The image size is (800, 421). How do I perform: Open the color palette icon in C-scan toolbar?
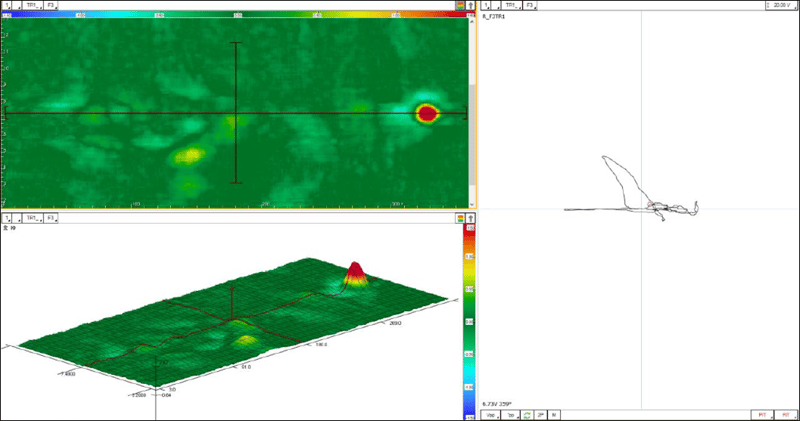pyautogui.click(x=460, y=5)
